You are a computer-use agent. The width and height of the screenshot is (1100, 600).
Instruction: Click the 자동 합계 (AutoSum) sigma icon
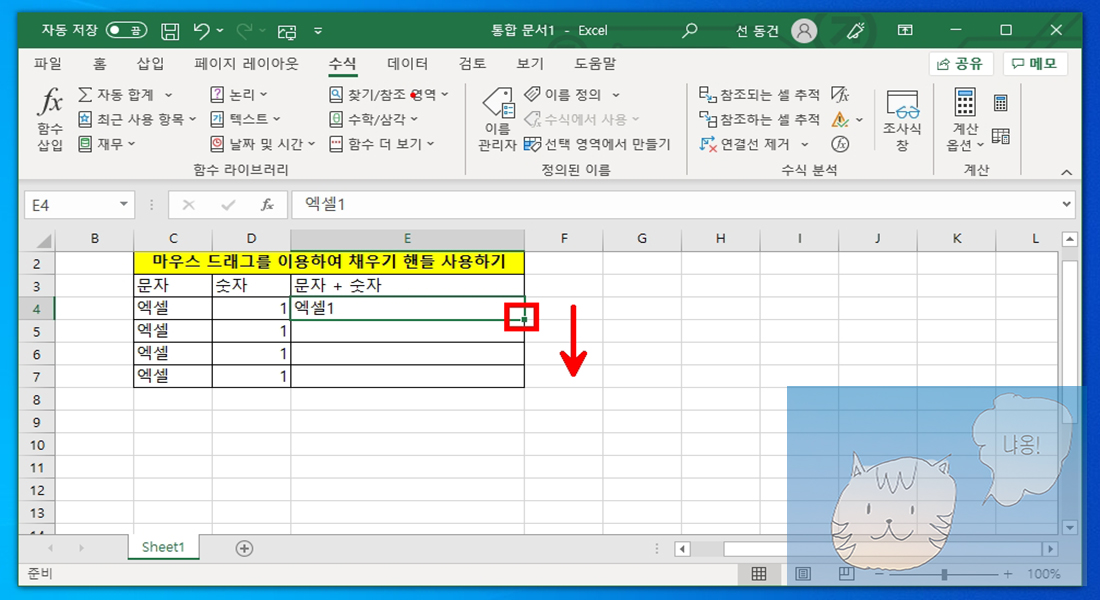[85, 94]
